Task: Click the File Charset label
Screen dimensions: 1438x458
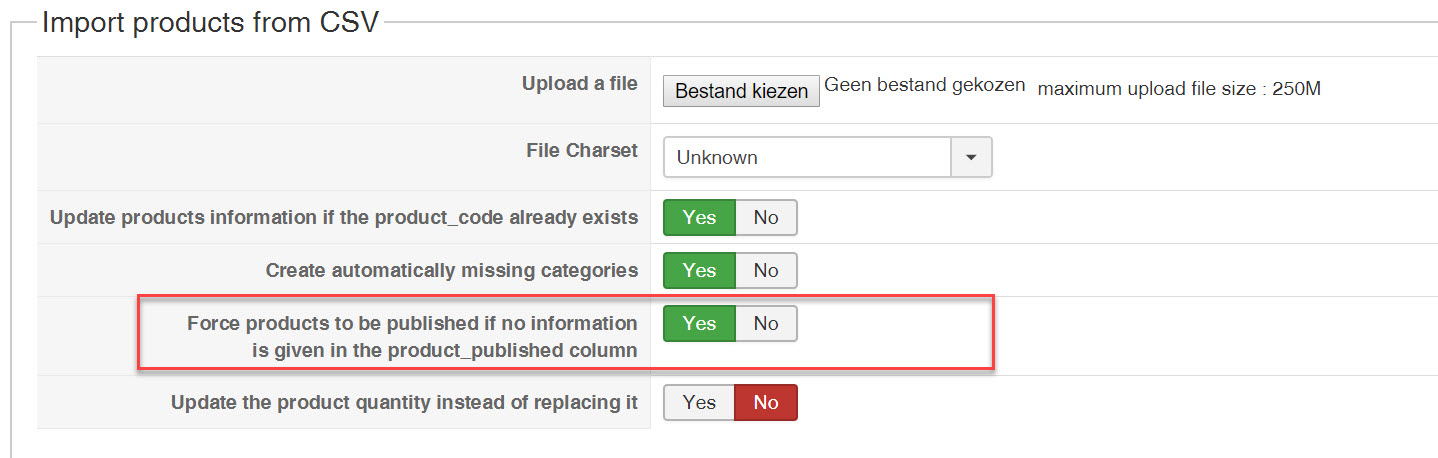Action: tap(581, 150)
